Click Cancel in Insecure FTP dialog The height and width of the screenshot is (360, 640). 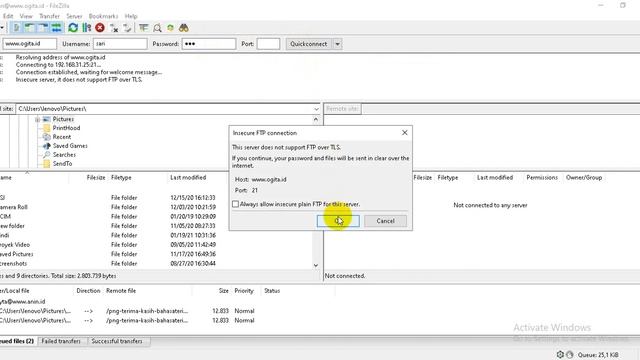pos(385,221)
